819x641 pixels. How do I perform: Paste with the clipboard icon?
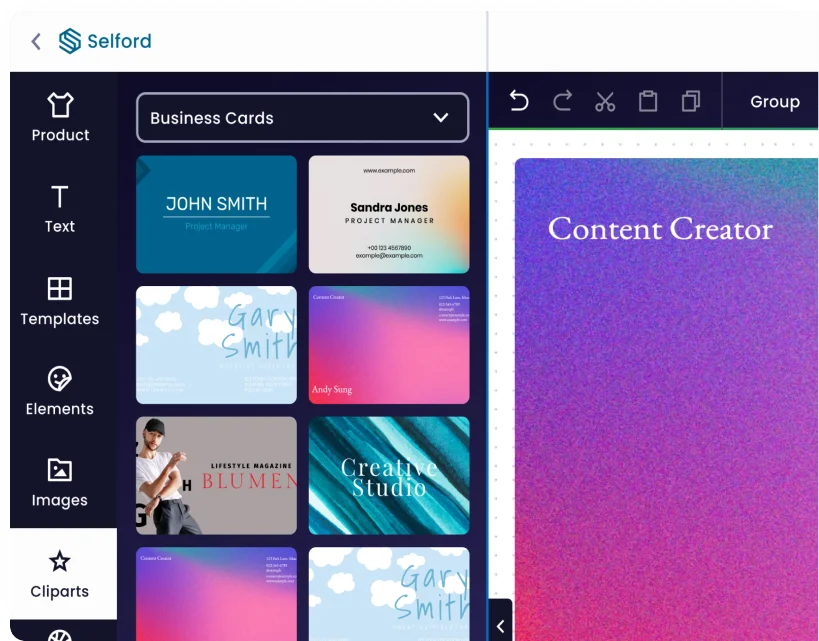click(648, 101)
